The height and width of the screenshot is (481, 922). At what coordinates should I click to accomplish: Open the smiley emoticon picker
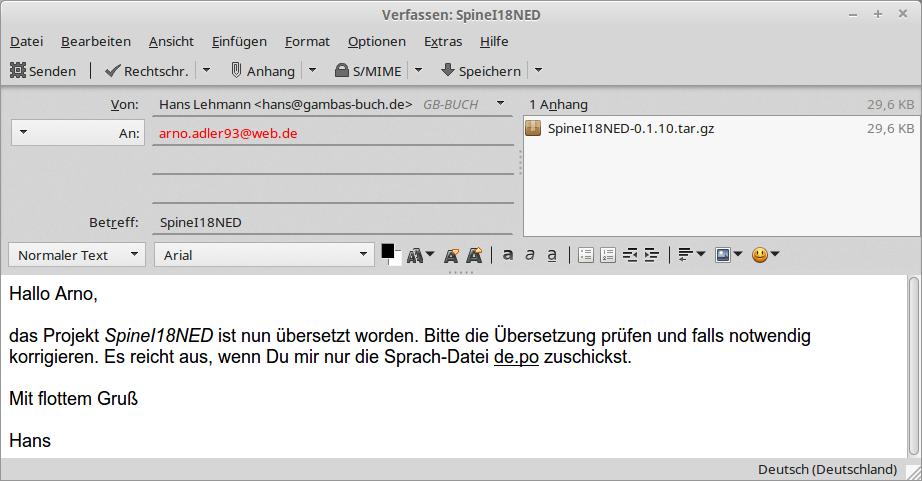[765, 255]
